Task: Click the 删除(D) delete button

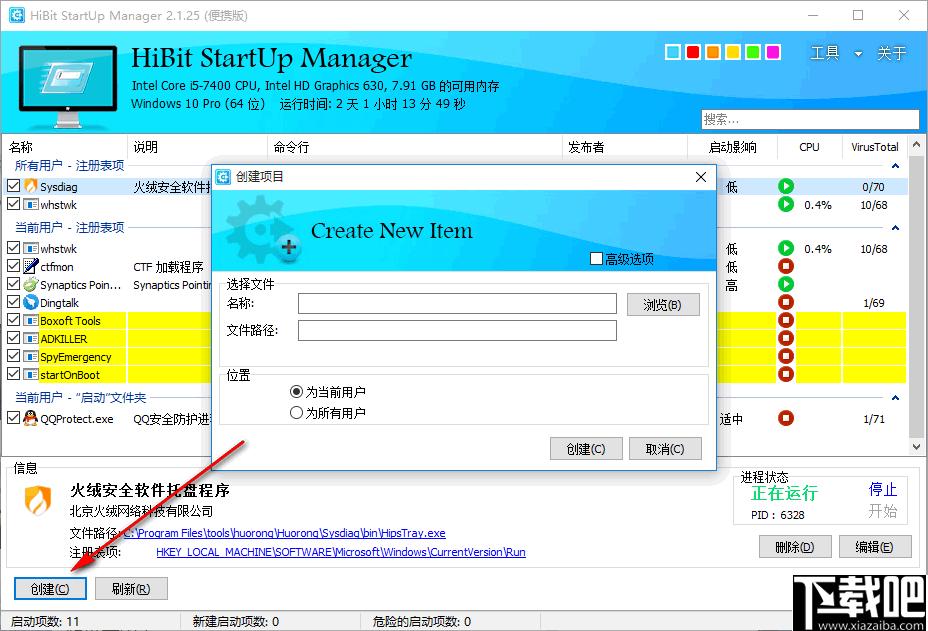Action: click(x=795, y=547)
